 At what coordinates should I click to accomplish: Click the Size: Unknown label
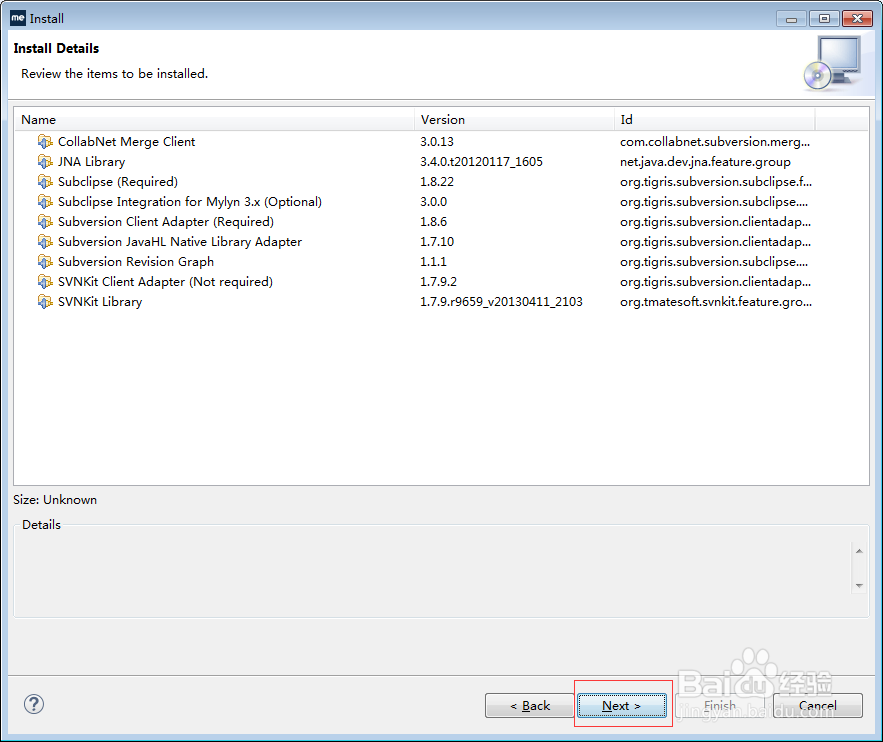click(55, 500)
